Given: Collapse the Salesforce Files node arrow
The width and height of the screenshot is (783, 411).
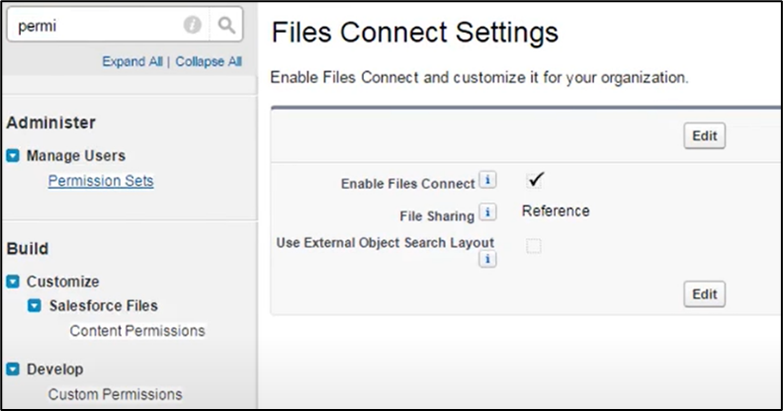Looking at the screenshot, I should (x=35, y=306).
